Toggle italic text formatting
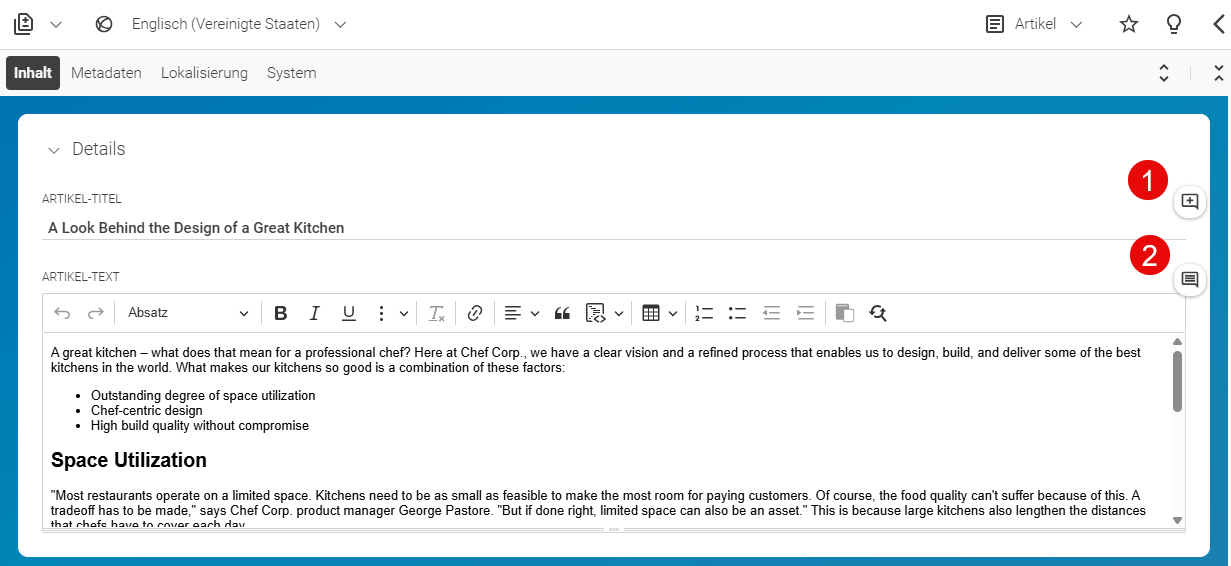The width and height of the screenshot is (1231, 566). [x=314, y=313]
